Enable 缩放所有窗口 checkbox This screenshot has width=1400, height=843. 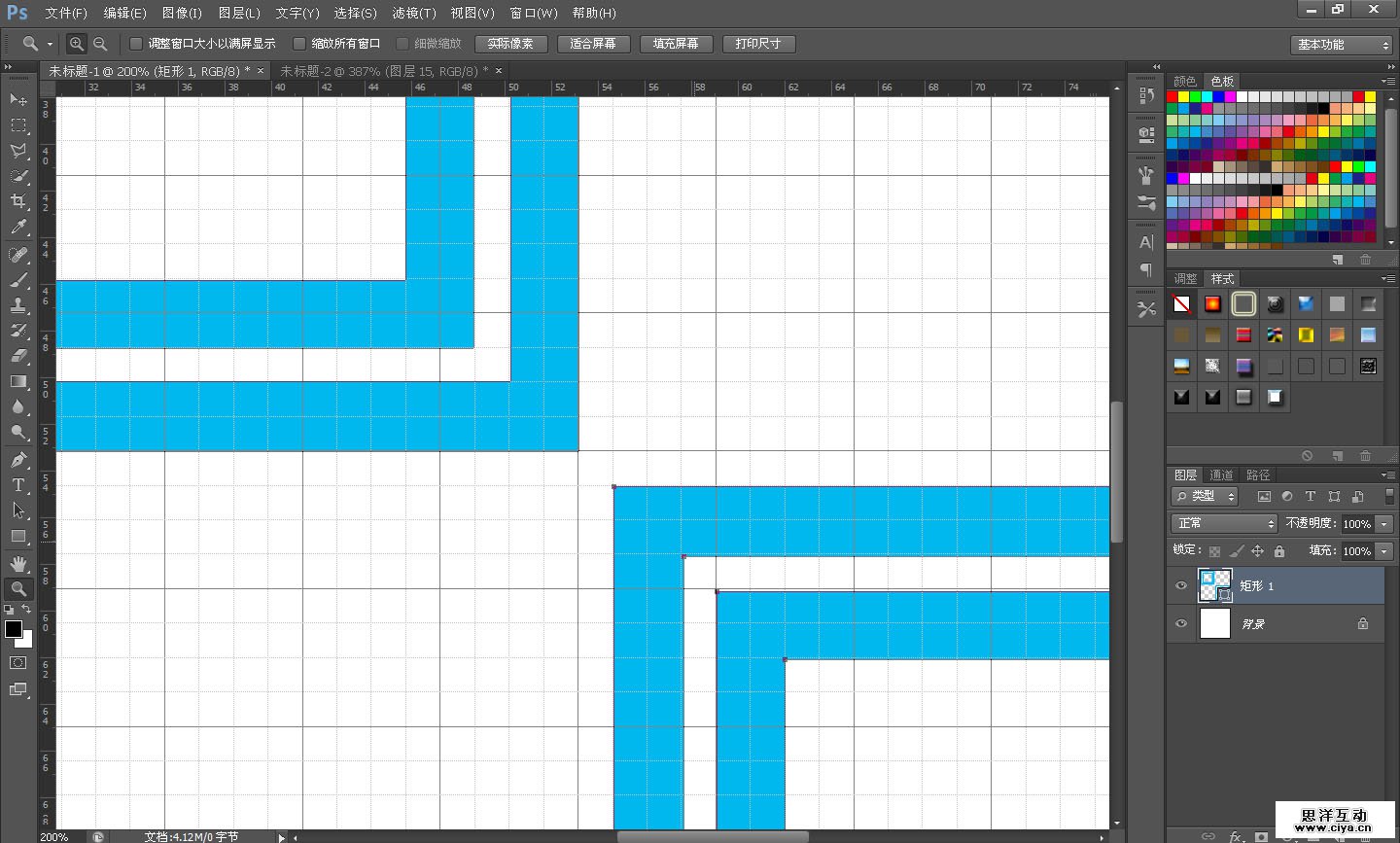(x=299, y=44)
